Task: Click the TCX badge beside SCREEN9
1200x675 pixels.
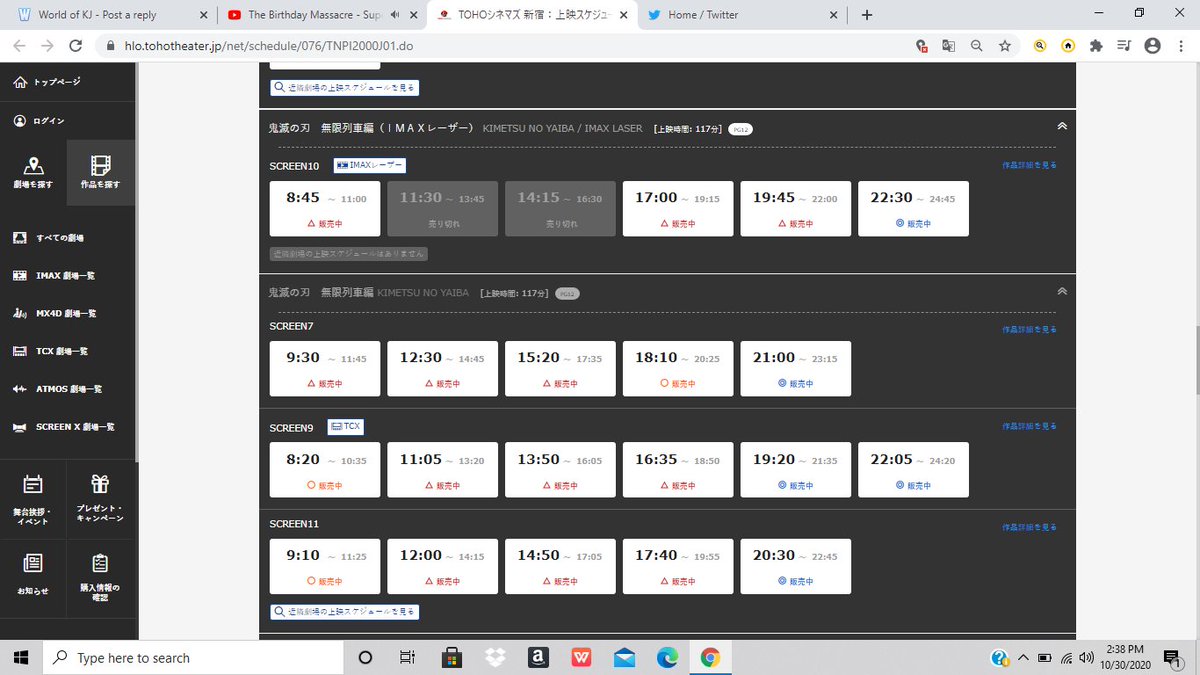Action: tap(346, 426)
